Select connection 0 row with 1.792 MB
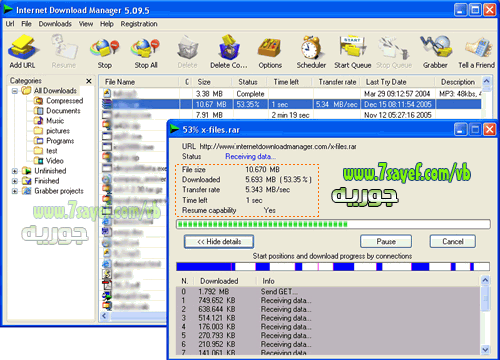 click(x=328, y=292)
